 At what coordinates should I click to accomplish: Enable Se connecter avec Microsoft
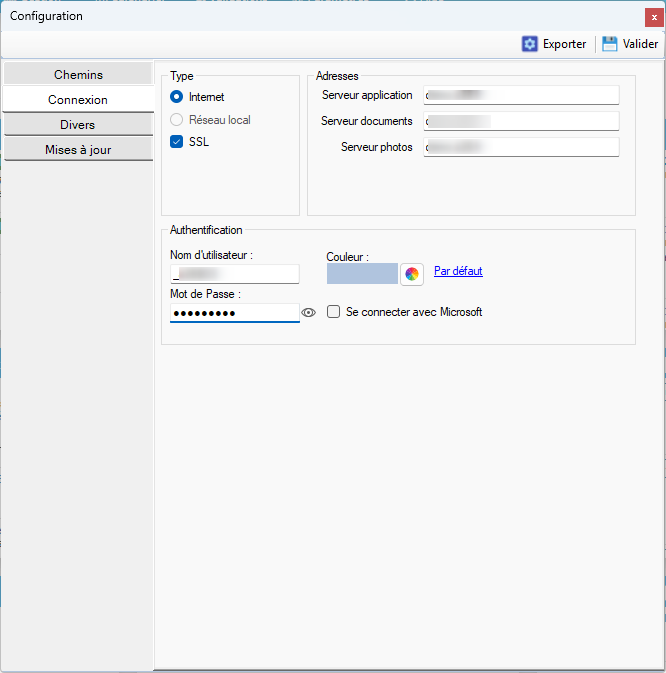[x=334, y=312]
